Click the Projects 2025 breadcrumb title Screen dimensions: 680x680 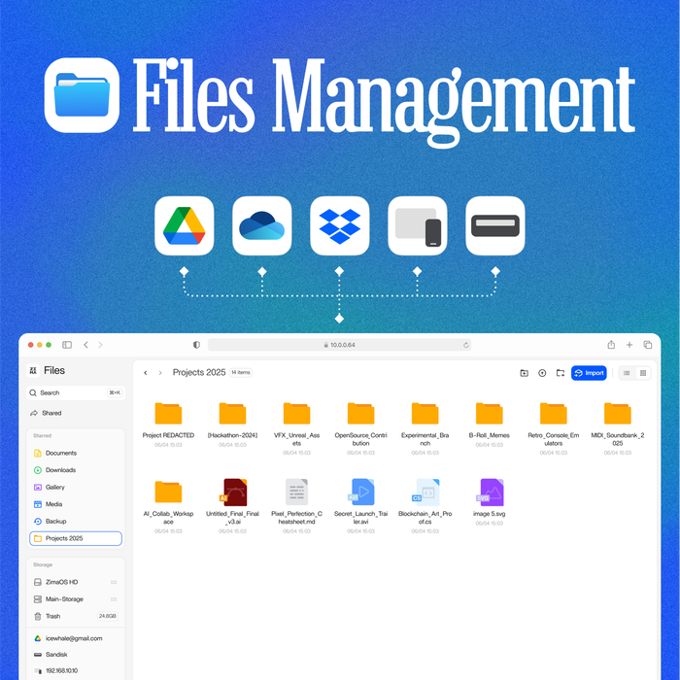(x=199, y=373)
